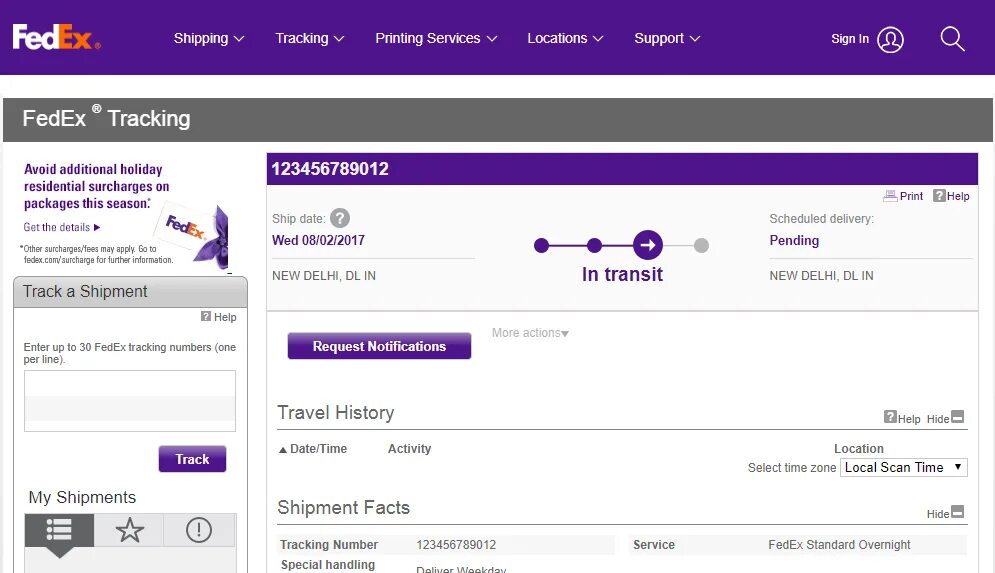This screenshot has height=573, width=995.
Task: Open the Locations menu
Action: [x=565, y=38]
